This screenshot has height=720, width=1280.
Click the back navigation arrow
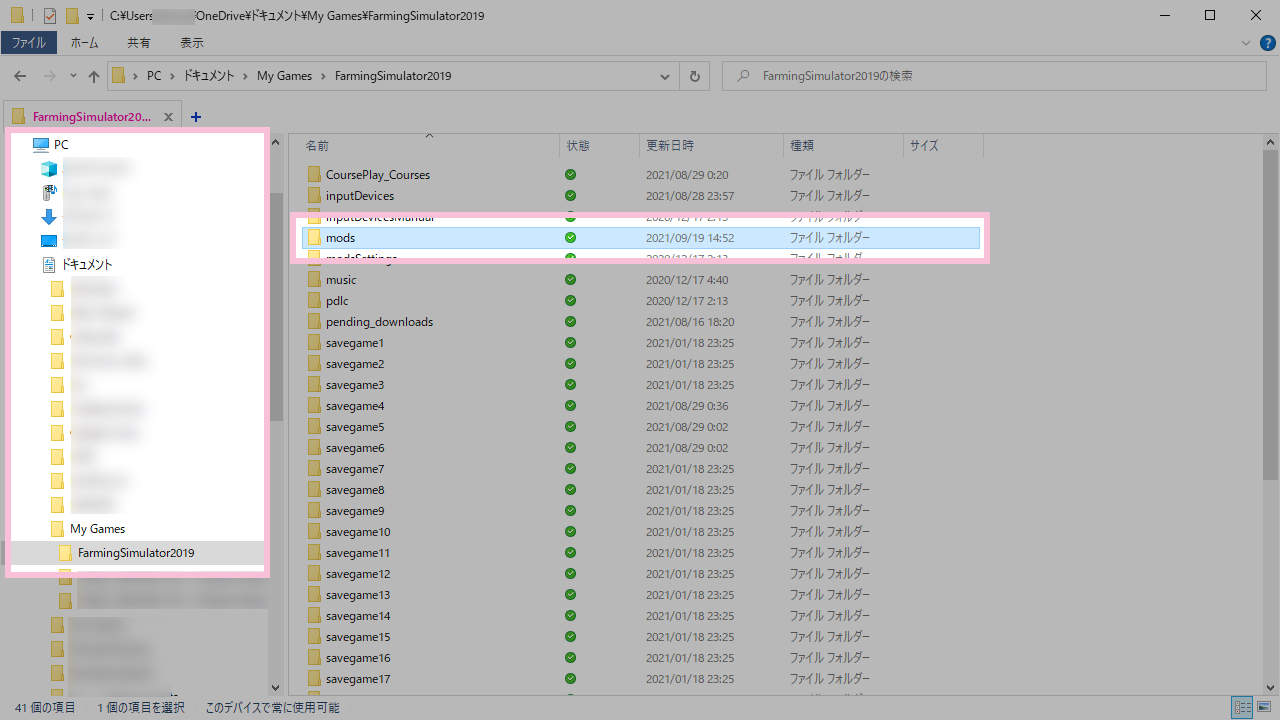tap(20, 76)
